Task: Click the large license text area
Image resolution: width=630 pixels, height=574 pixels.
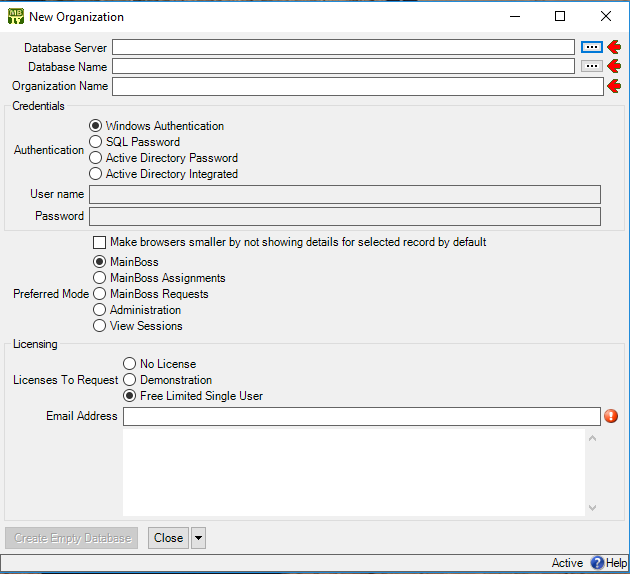Action: 354,472
